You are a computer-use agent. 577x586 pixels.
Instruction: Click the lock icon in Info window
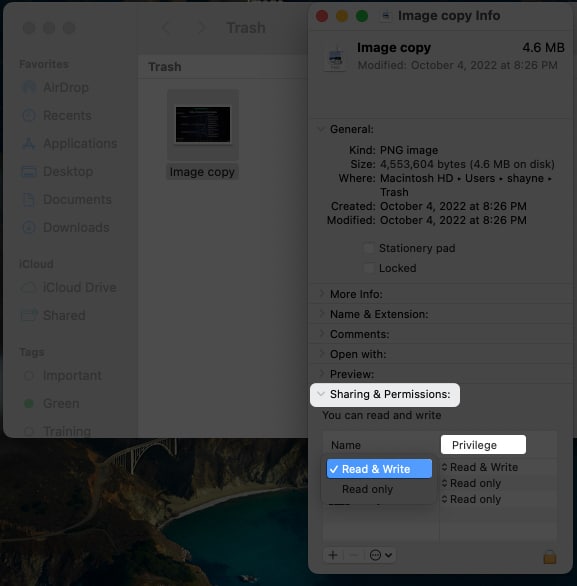point(550,557)
